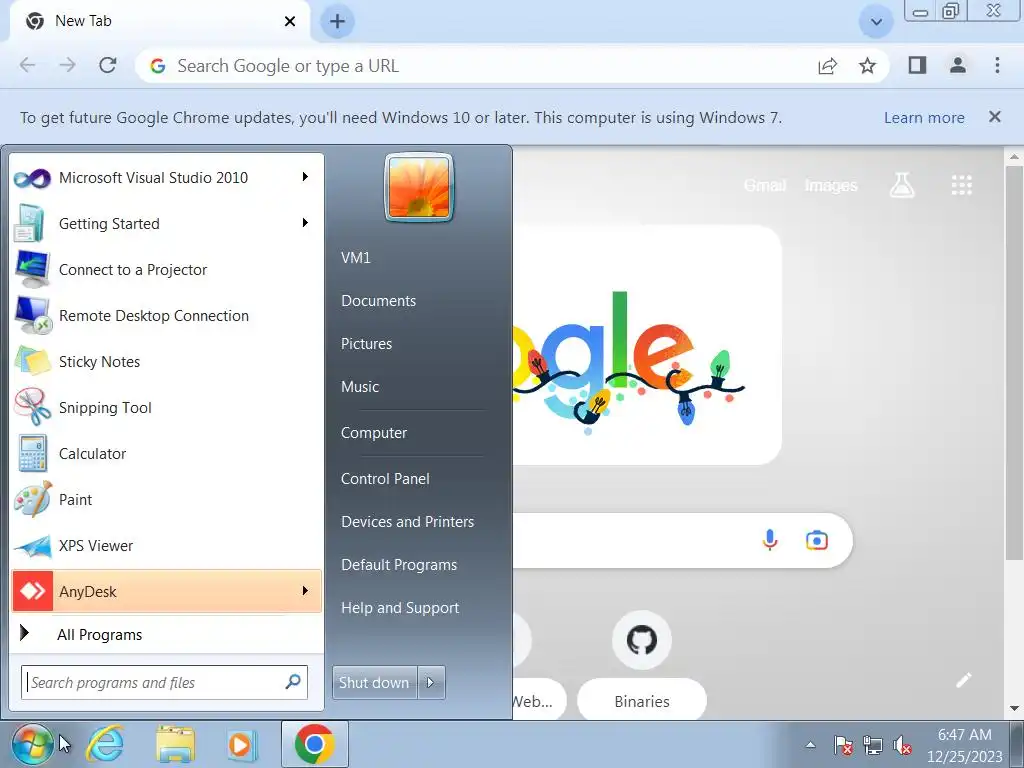Open Google apps grid

(961, 185)
